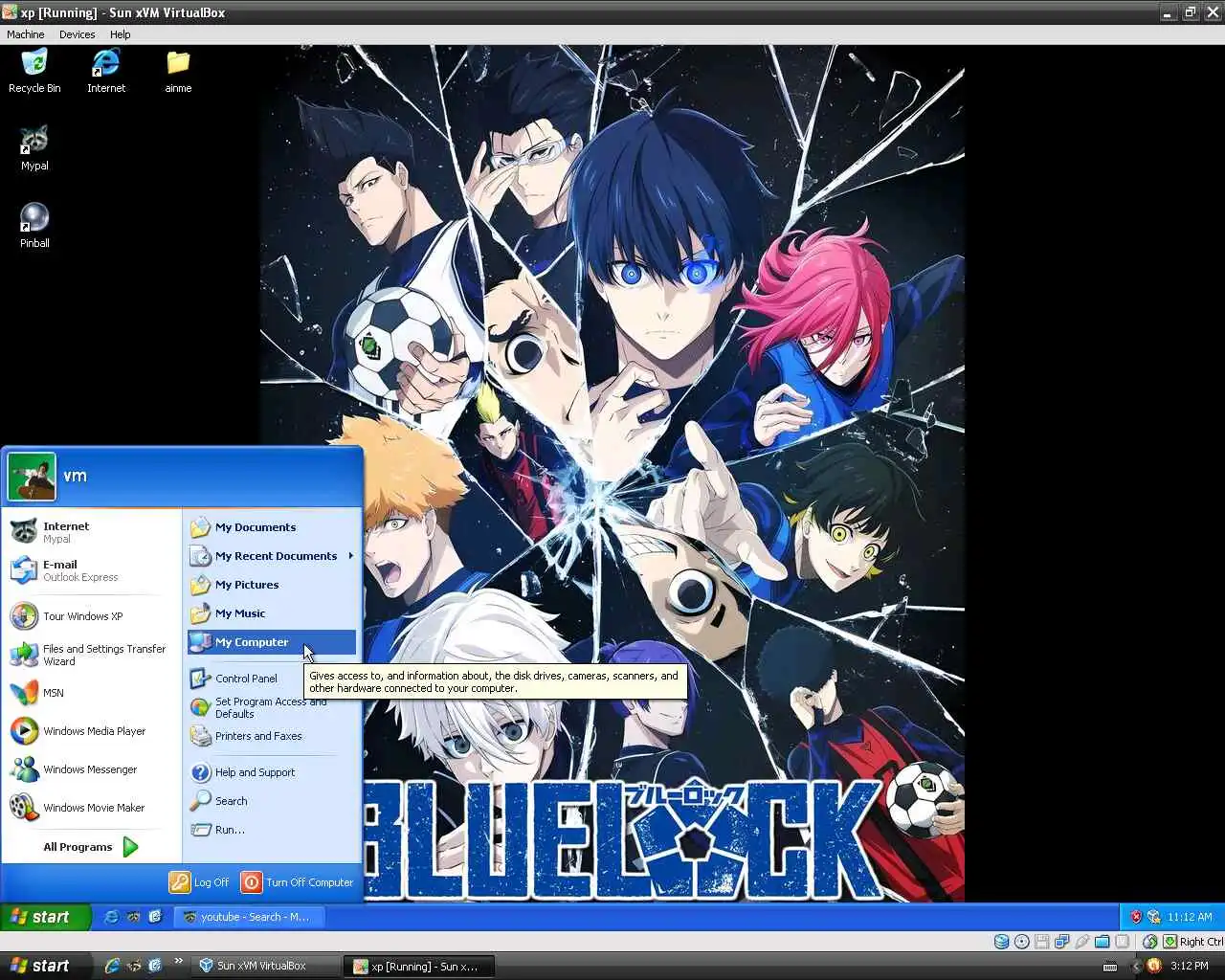
Task: Launch Tour Windows XP
Action: (x=93, y=616)
